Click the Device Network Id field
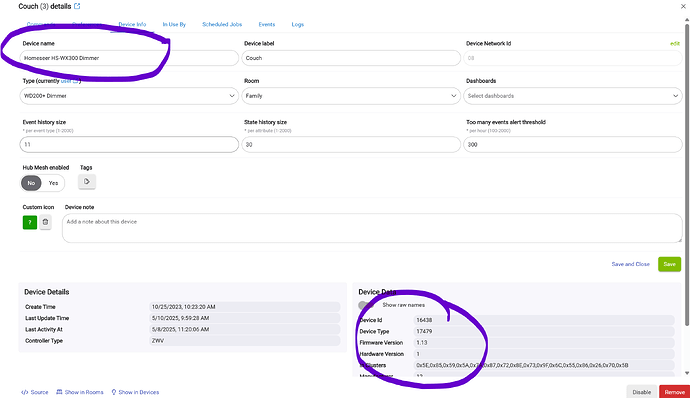 point(573,58)
